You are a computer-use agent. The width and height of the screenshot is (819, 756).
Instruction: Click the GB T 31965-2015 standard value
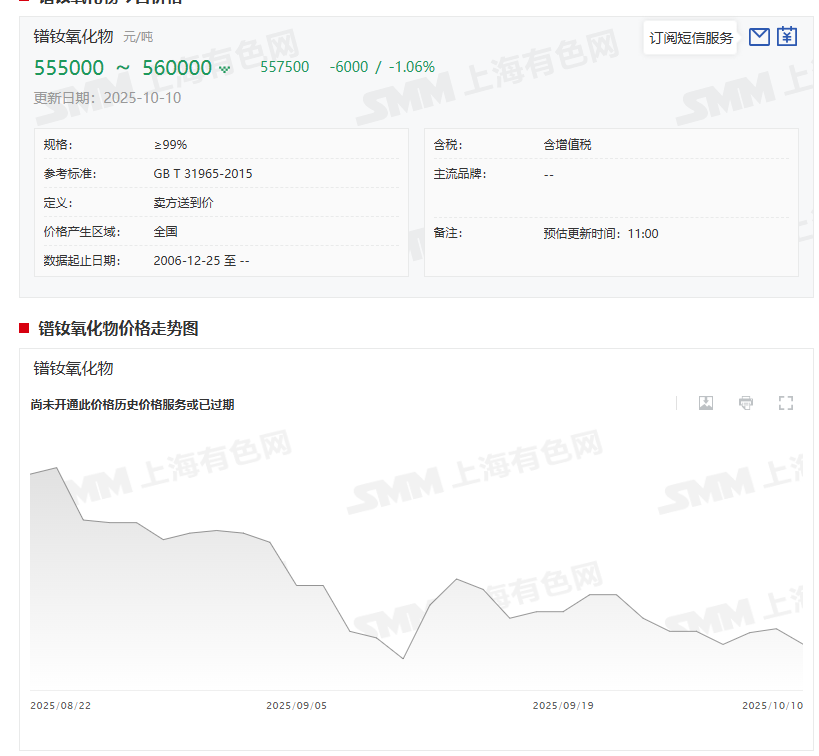pyautogui.click(x=203, y=174)
